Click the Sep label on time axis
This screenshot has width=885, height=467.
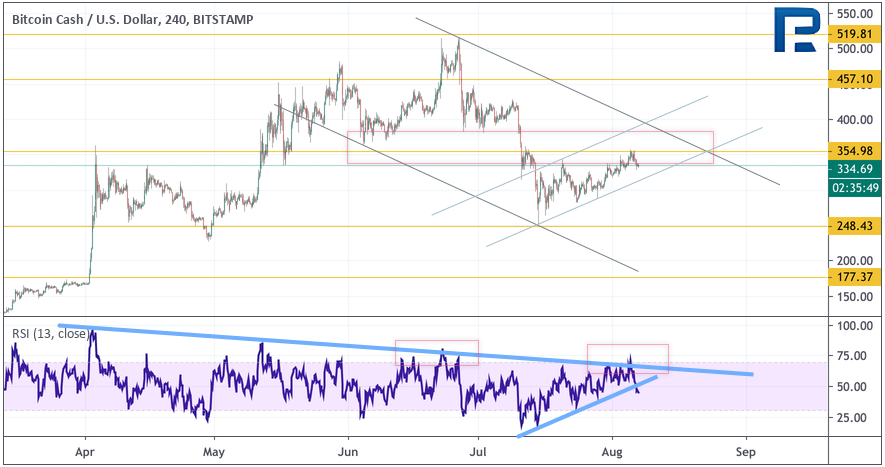[746, 452]
